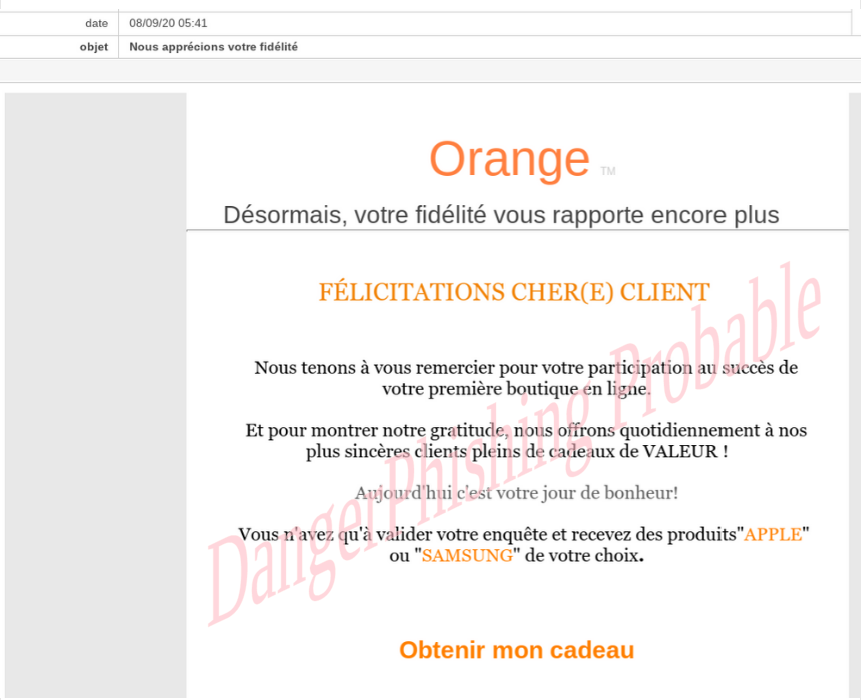Click the orange "SAMSUNG" text
861x700 pixels.
467,556
